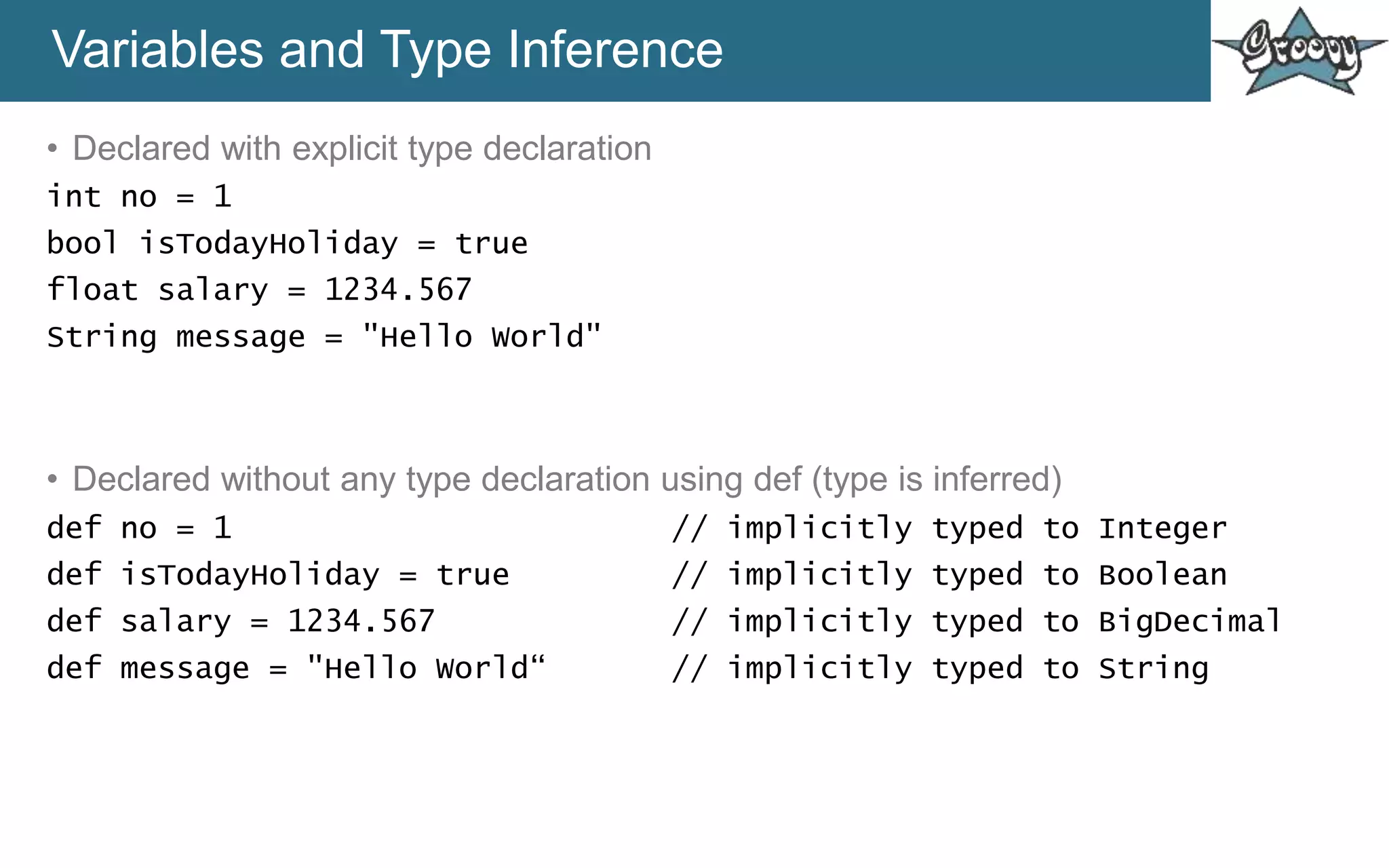Image resolution: width=1389 pixels, height=868 pixels.
Task: Click the line 'String message = "Hello World"'
Action: (x=324, y=336)
